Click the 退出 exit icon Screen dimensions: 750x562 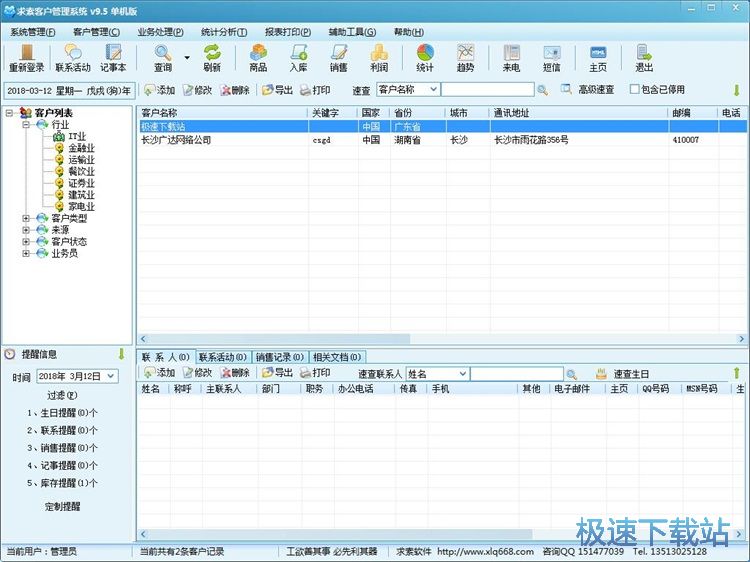tap(643, 58)
